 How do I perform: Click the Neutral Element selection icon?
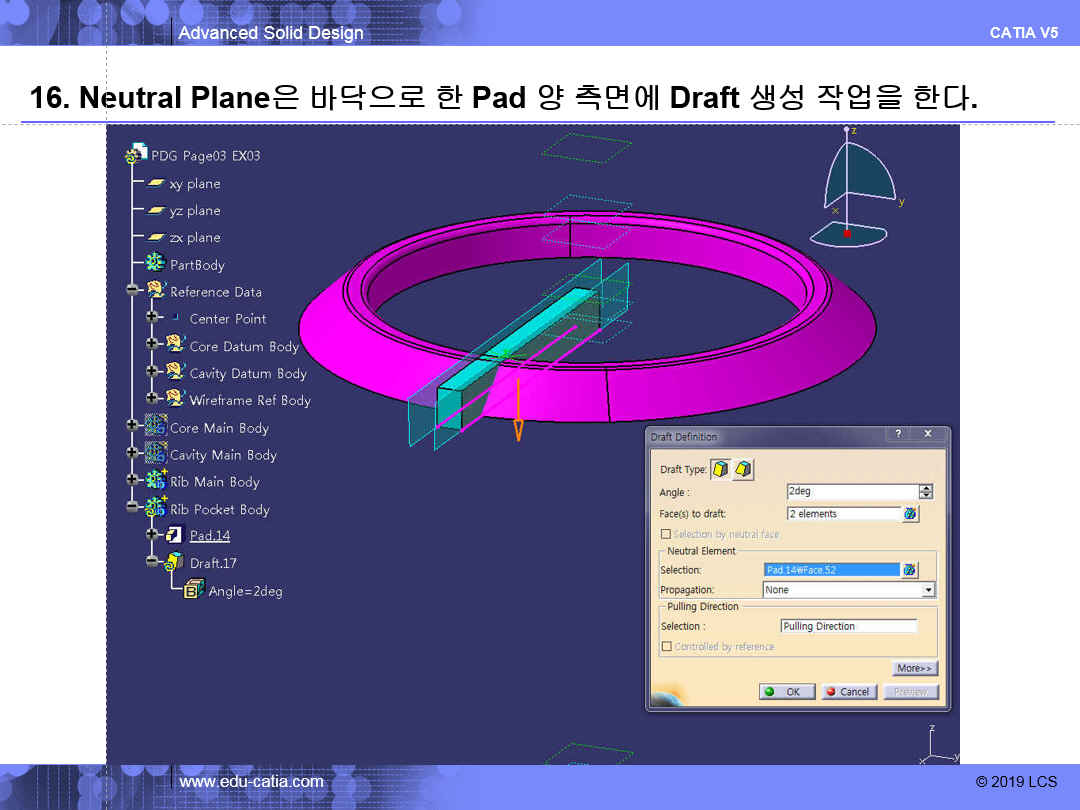click(909, 570)
